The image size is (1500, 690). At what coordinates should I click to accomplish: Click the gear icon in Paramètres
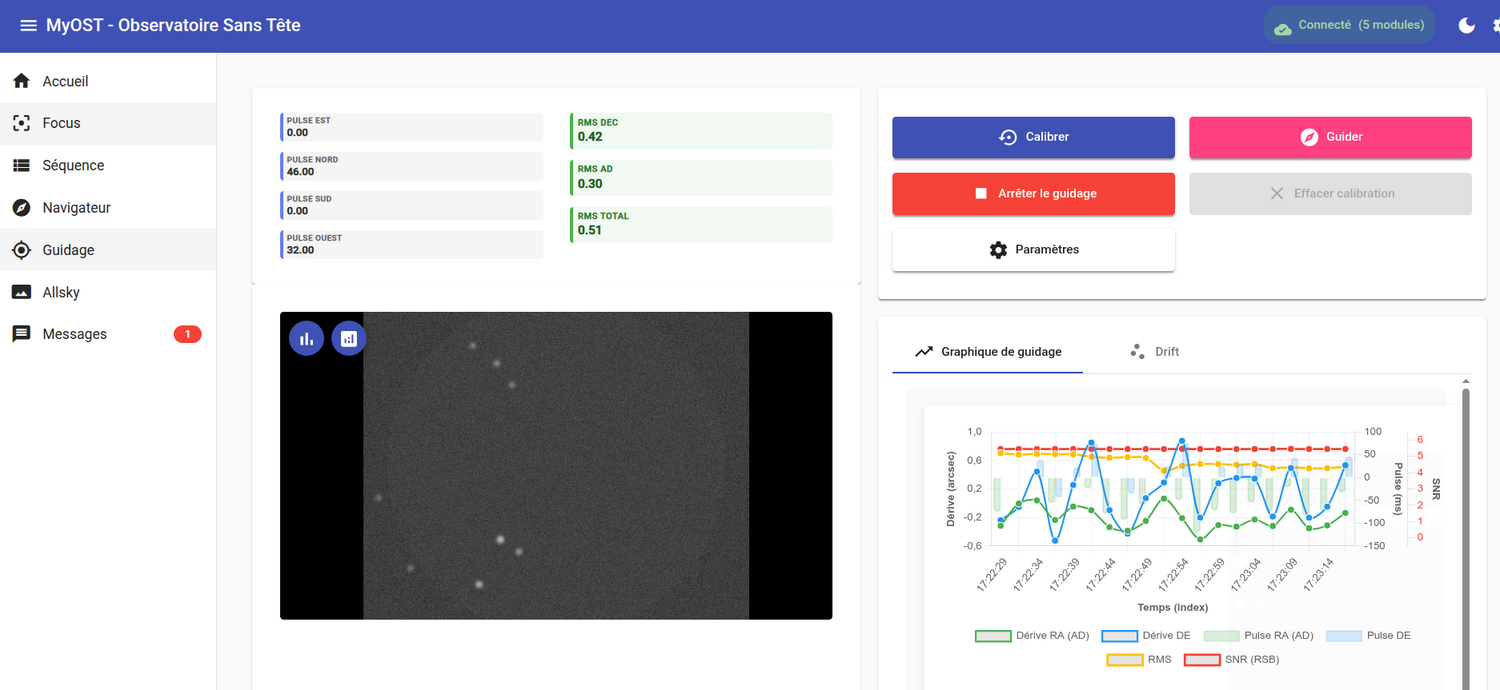pos(998,249)
